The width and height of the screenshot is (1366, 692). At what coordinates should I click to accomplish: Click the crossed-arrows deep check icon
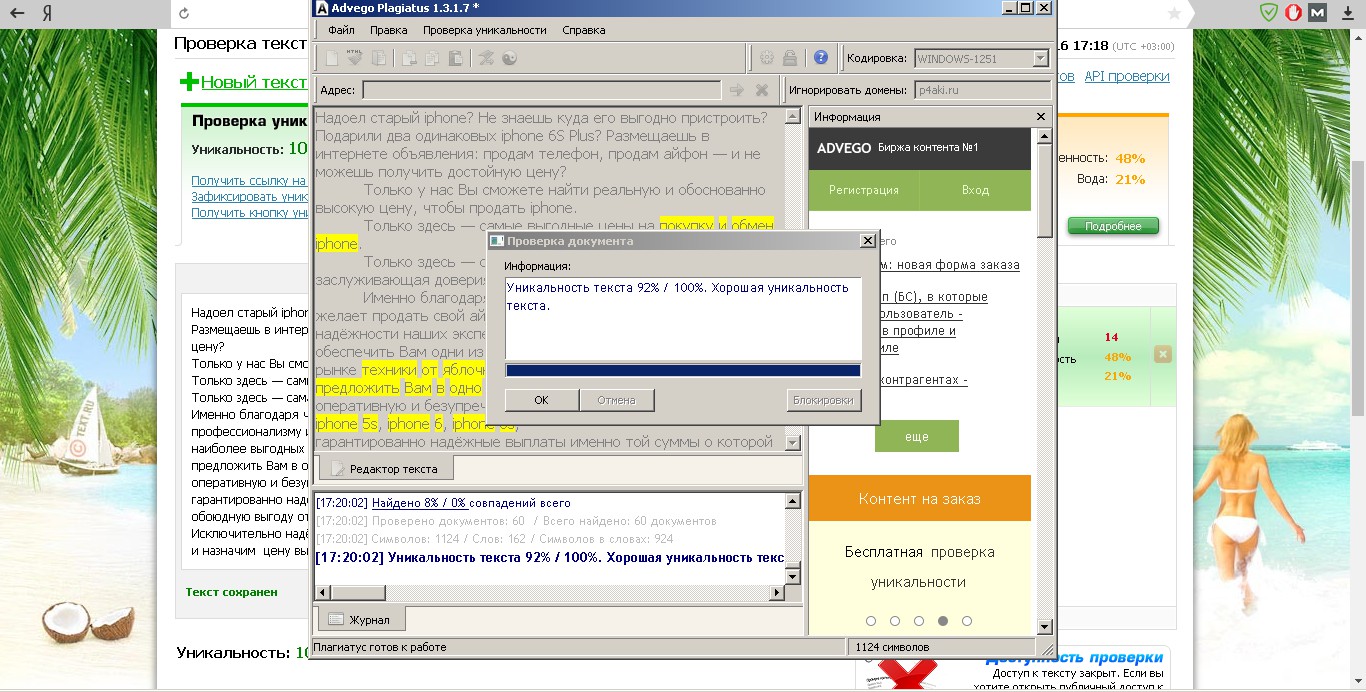pos(487,58)
